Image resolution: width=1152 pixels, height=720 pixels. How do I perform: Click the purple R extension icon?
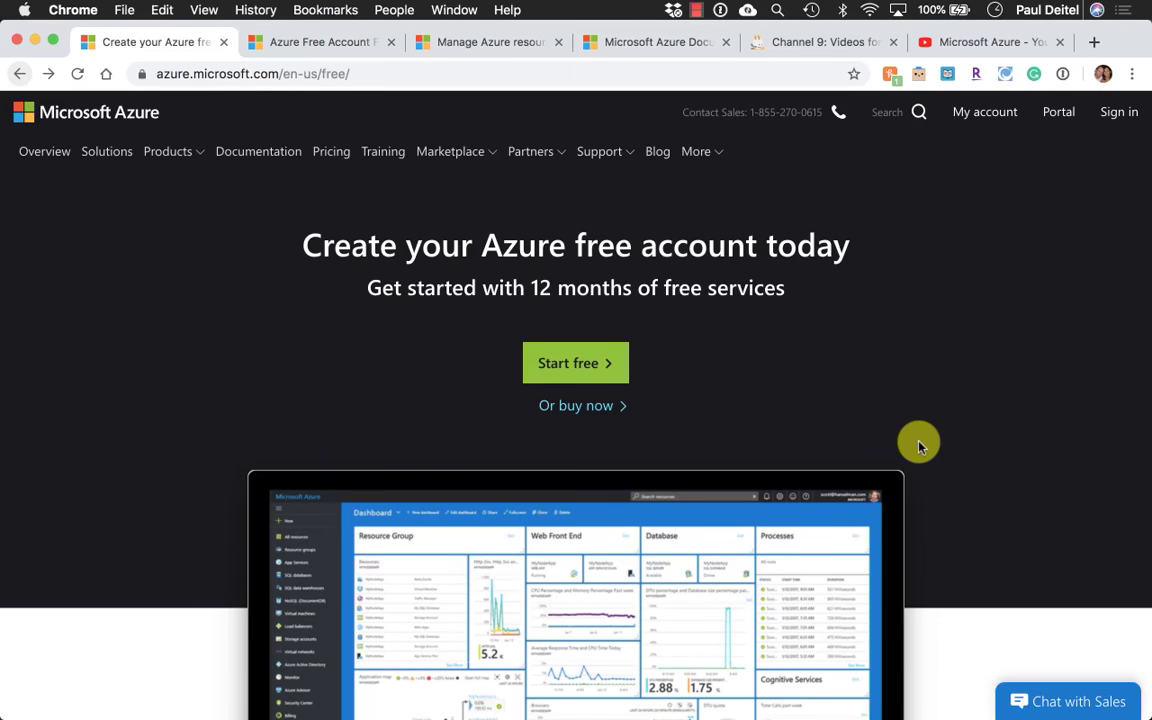(976, 73)
